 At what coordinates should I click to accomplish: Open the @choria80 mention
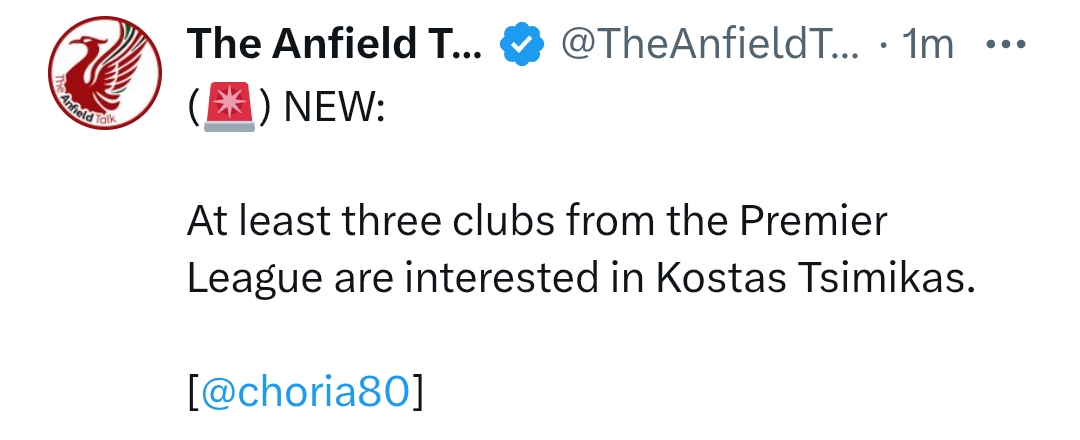pyautogui.click(x=307, y=392)
